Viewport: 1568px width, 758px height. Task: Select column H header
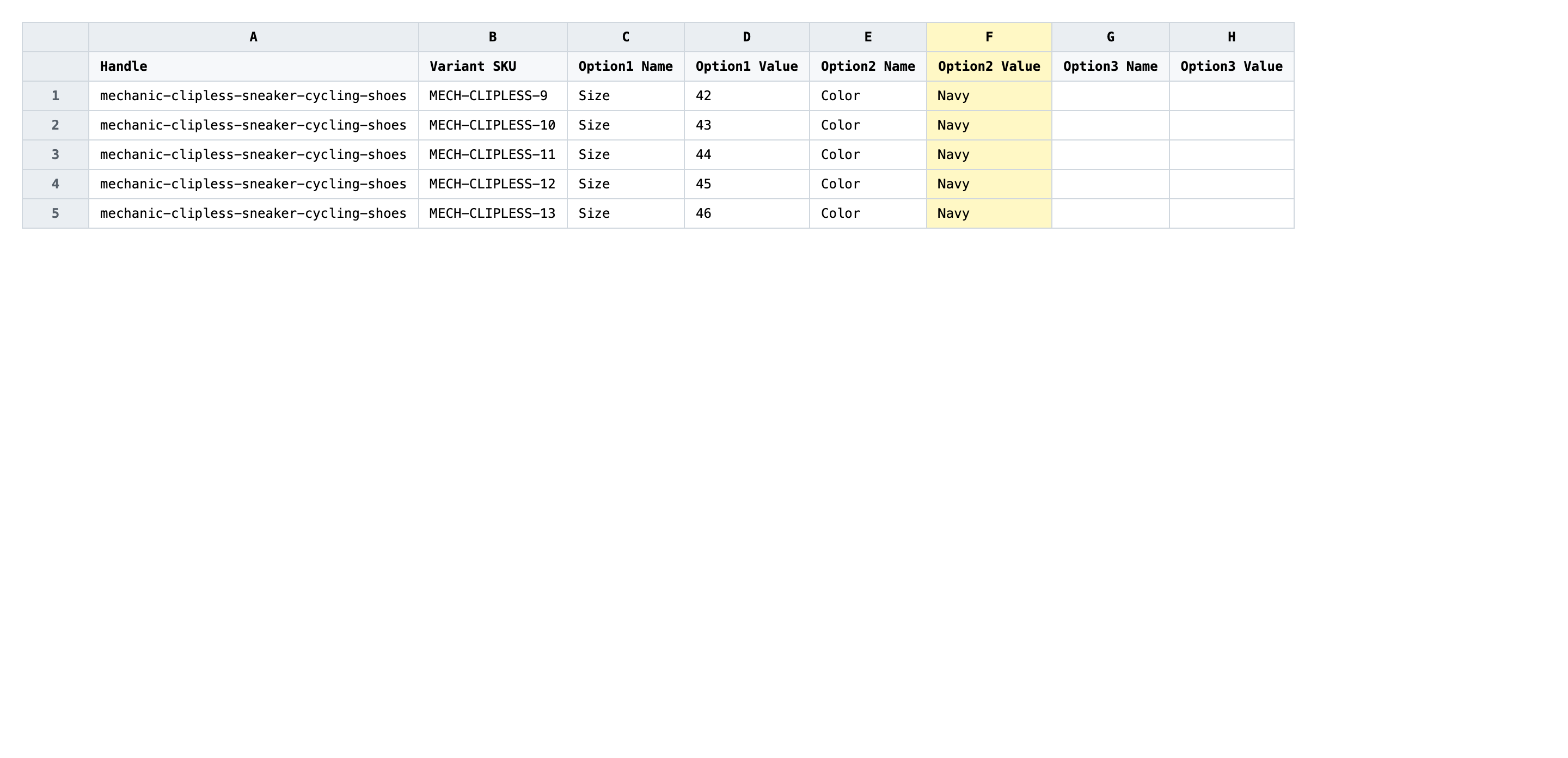click(1232, 37)
